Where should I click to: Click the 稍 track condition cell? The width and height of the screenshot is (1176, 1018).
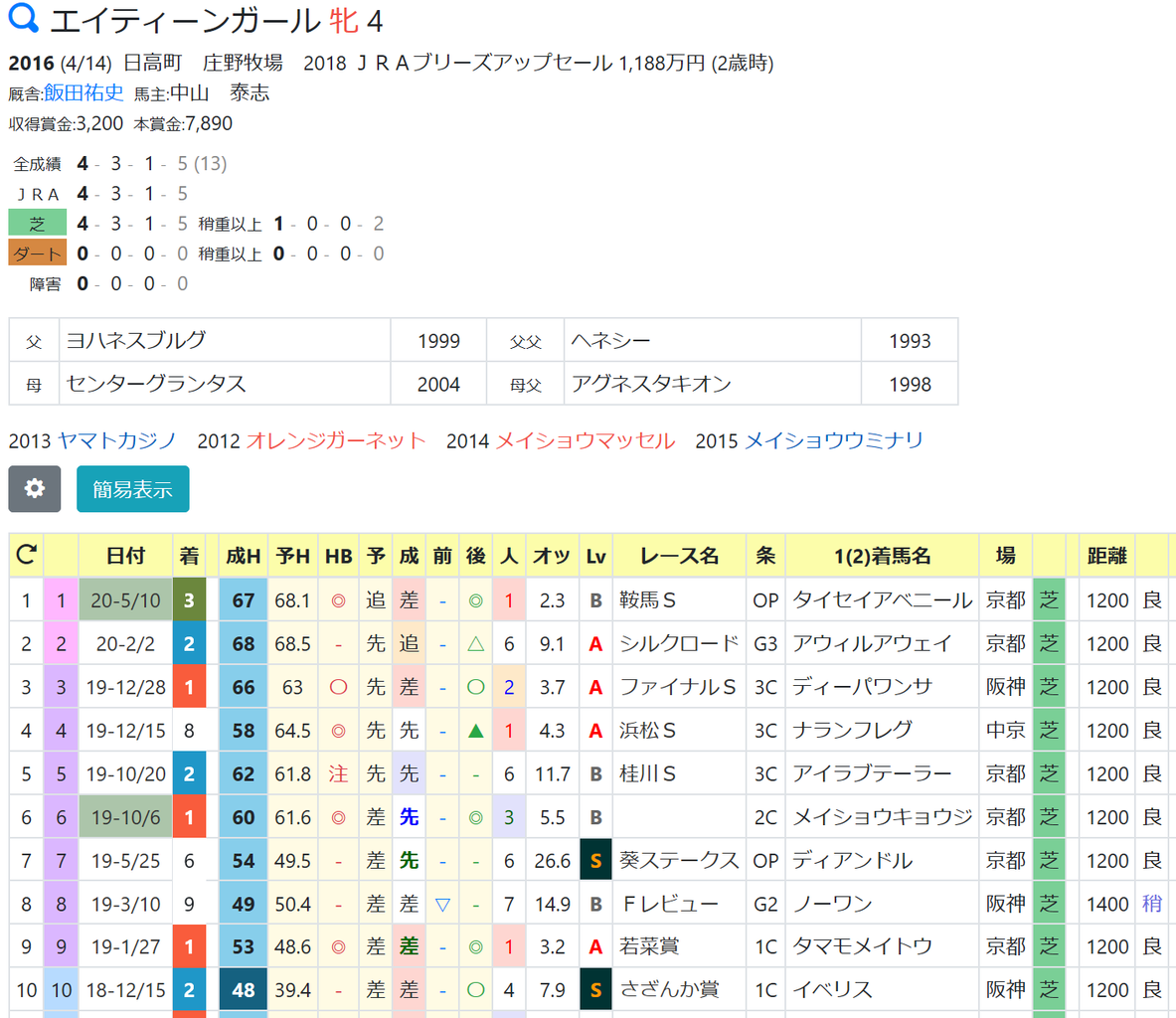pos(1152,904)
